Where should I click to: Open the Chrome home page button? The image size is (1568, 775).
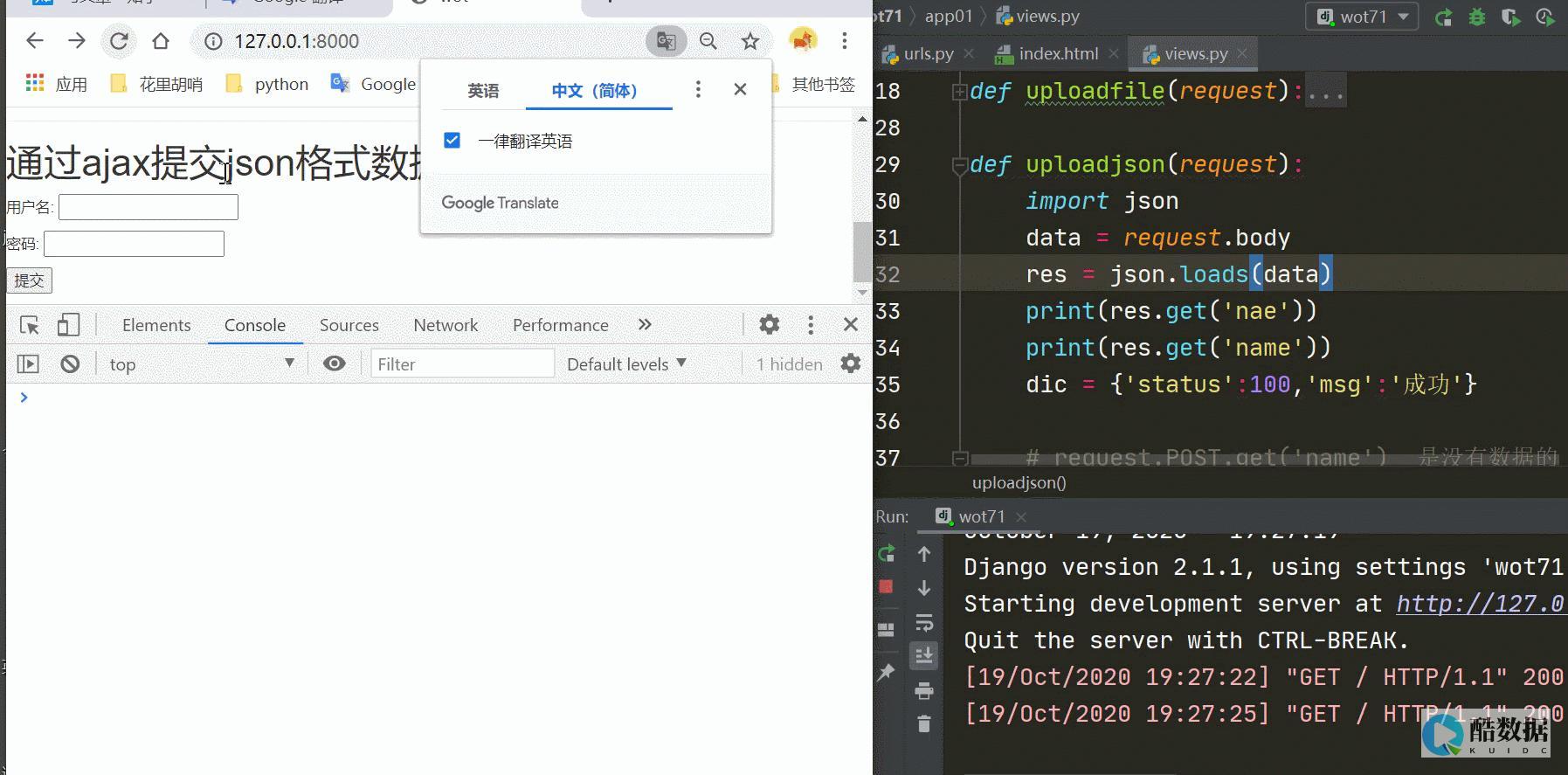[161, 41]
